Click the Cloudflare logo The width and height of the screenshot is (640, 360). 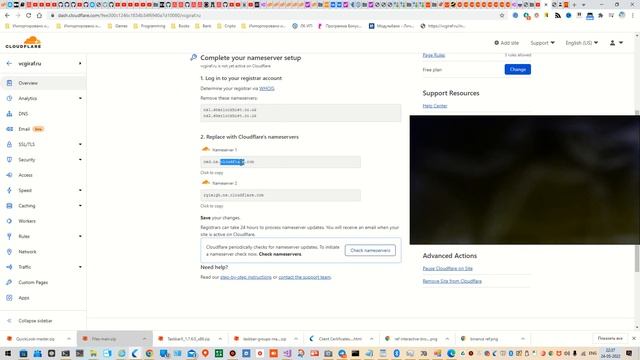point(23,42)
